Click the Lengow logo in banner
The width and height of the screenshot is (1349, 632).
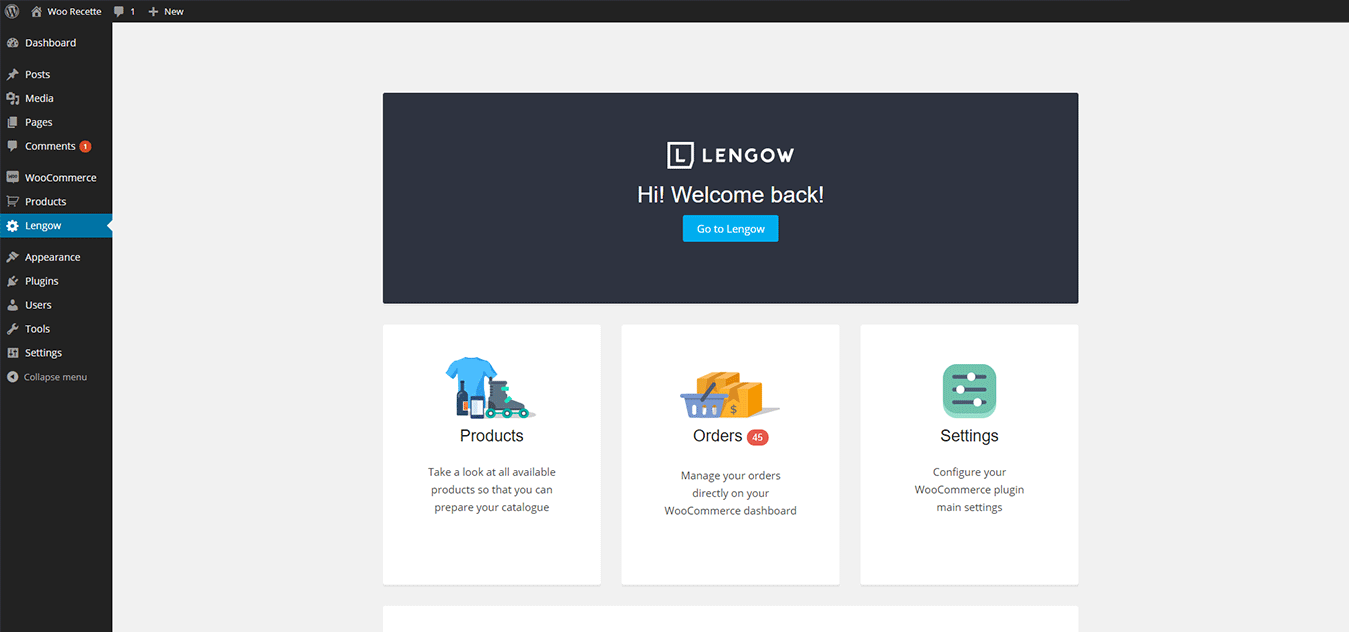(x=730, y=155)
